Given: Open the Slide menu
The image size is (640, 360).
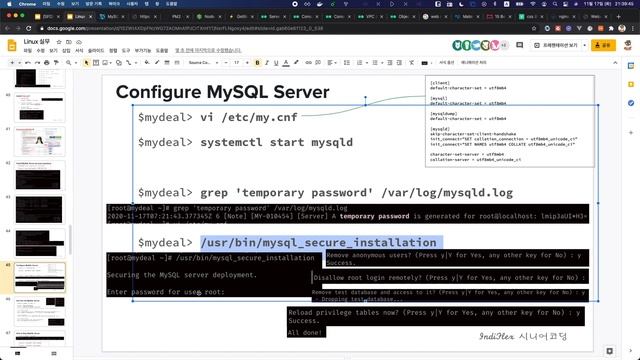Looking at the screenshot, I should click(96, 51).
